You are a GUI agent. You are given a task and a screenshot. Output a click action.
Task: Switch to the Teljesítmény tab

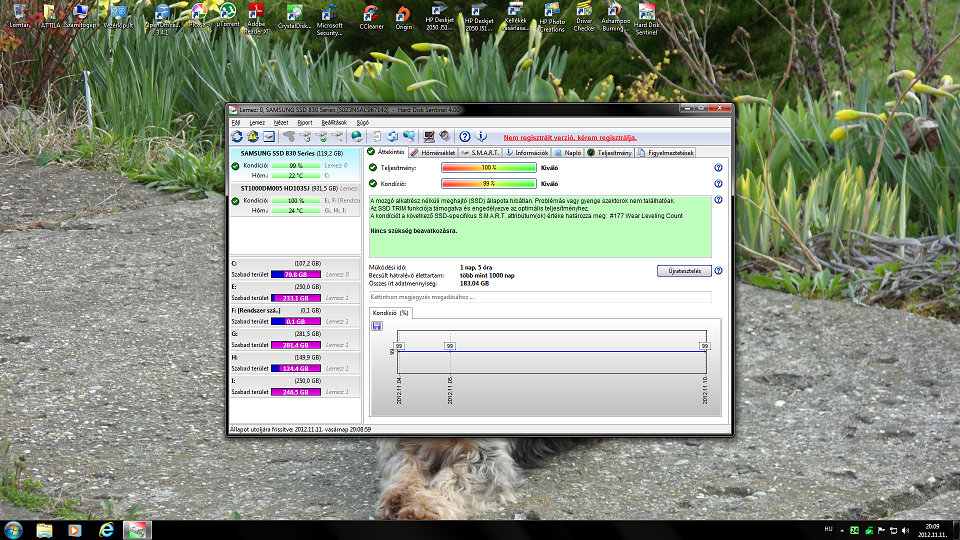pos(610,152)
